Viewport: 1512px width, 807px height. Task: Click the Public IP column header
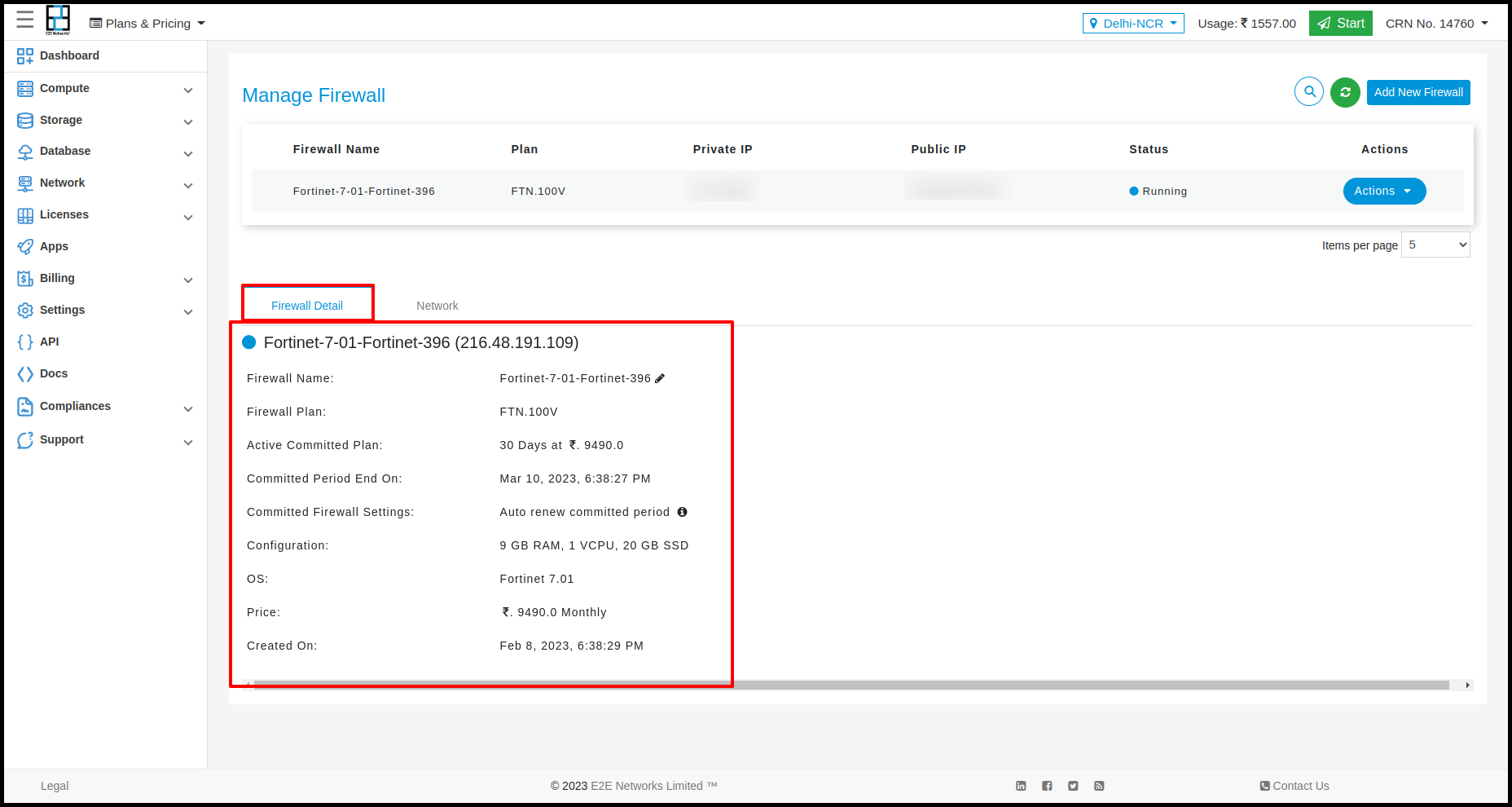pos(938,149)
